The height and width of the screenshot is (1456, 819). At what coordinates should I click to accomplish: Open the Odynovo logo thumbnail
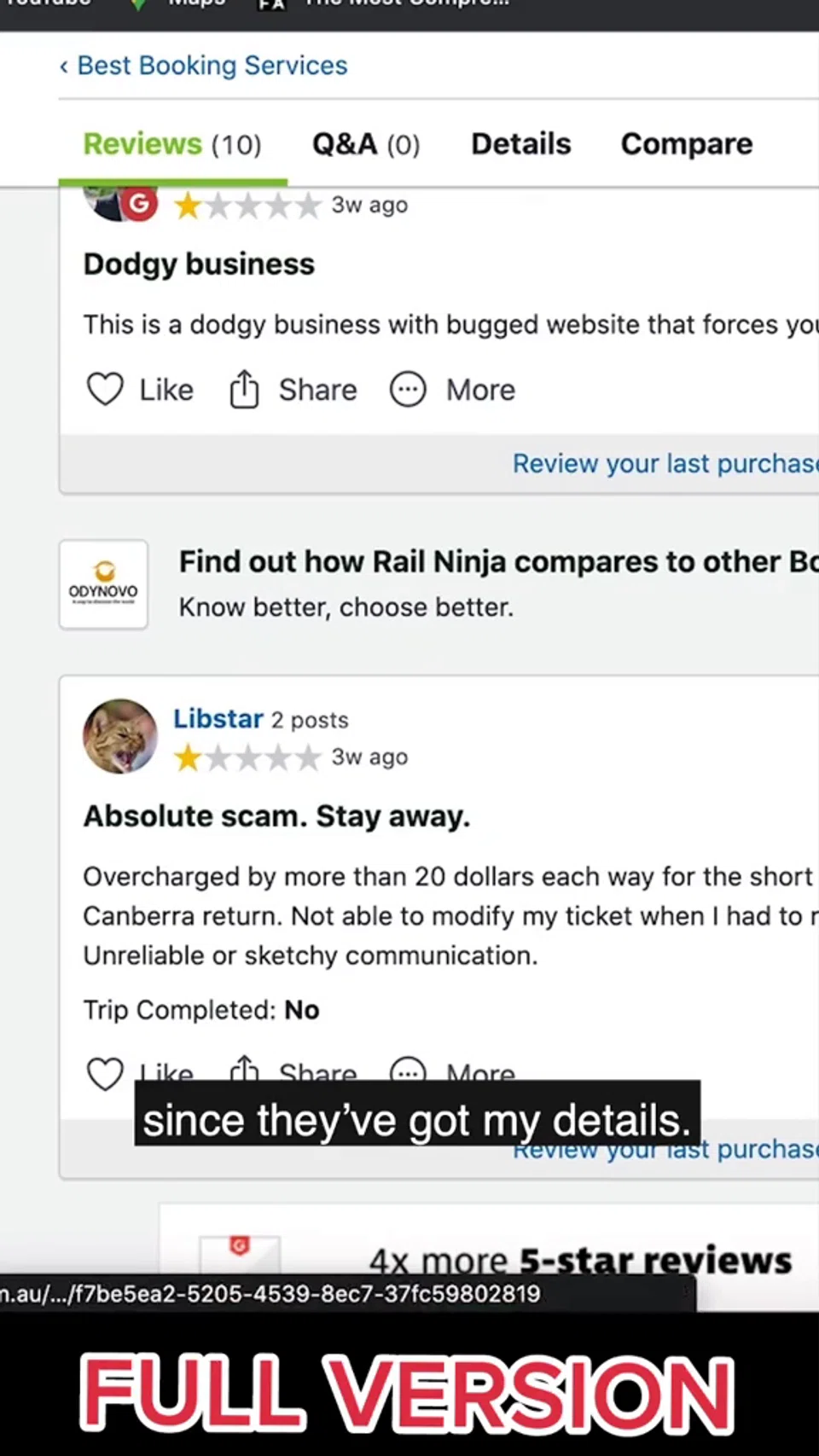pos(103,584)
